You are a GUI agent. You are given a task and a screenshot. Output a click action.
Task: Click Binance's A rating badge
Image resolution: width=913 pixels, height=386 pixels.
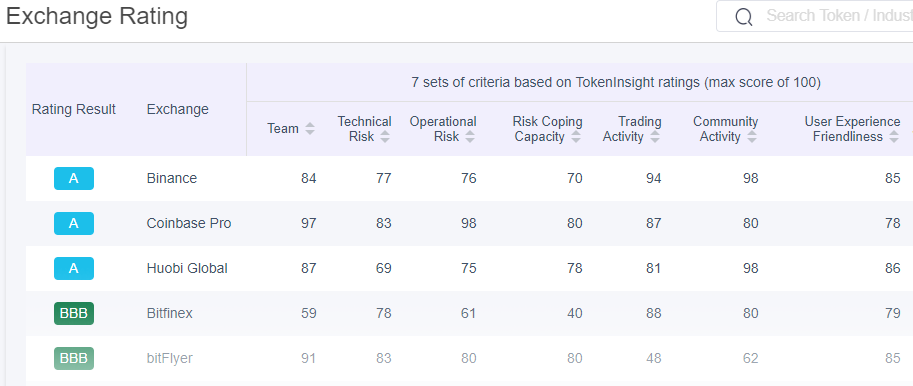tap(74, 178)
